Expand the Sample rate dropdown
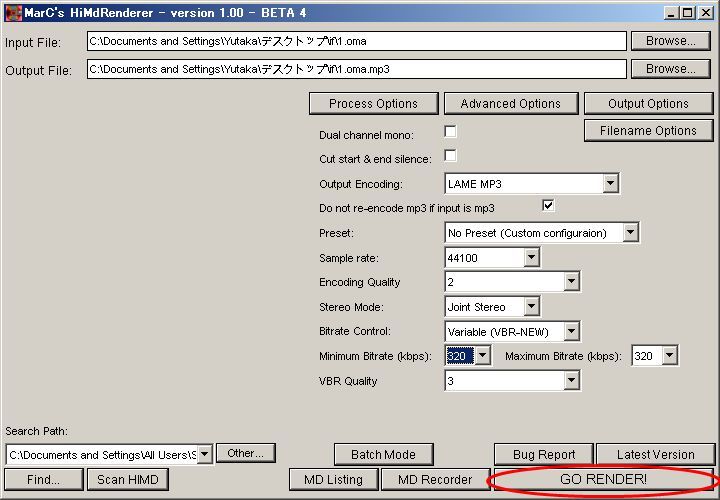Viewport: 720px width, 500px height. (531, 258)
